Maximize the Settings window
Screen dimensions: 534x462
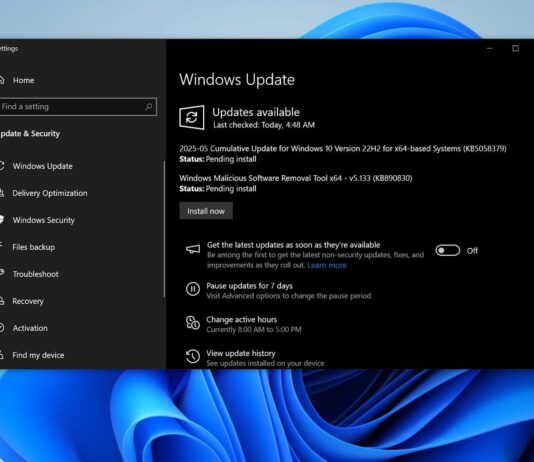[516, 48]
